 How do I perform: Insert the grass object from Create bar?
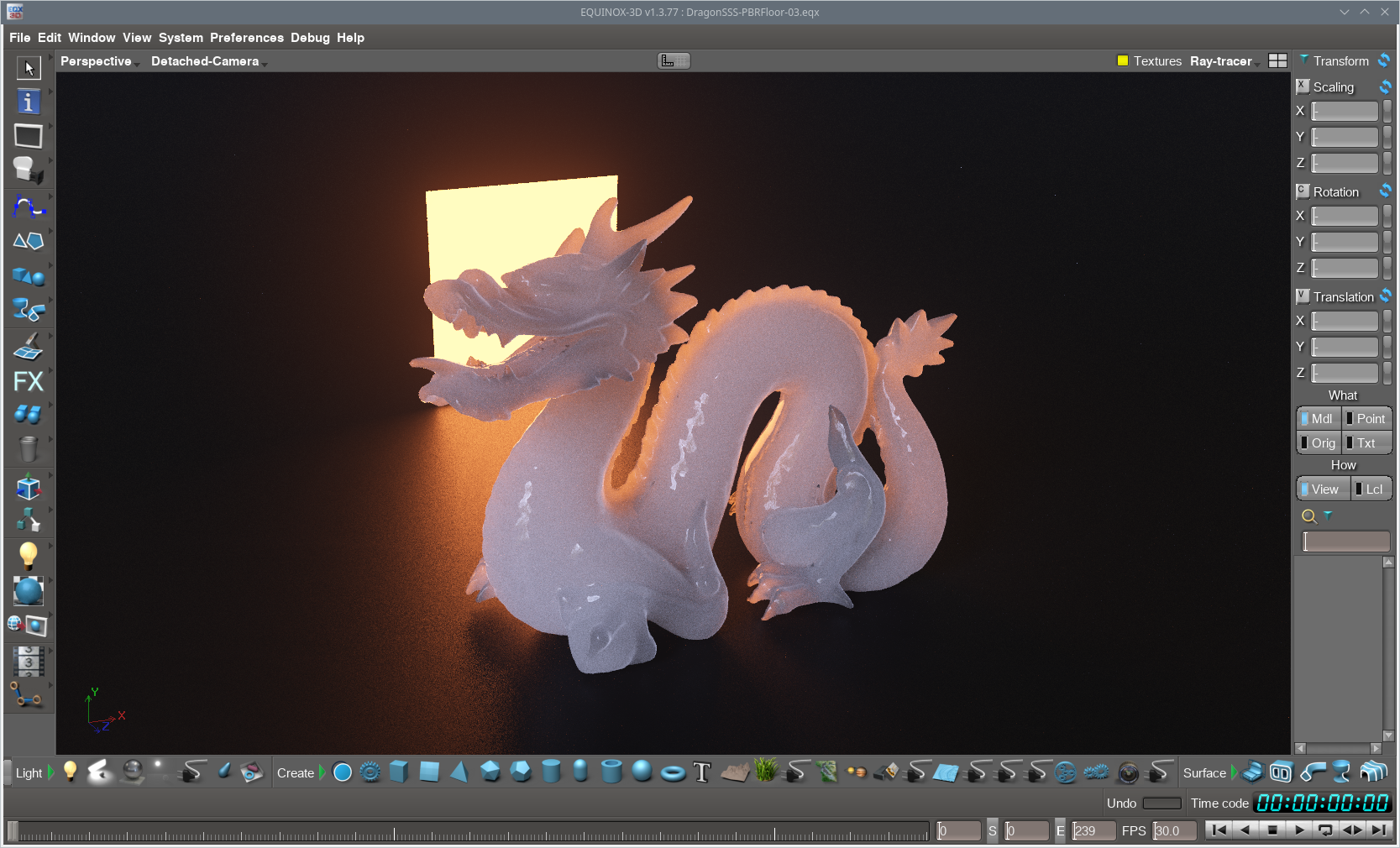pos(766,771)
